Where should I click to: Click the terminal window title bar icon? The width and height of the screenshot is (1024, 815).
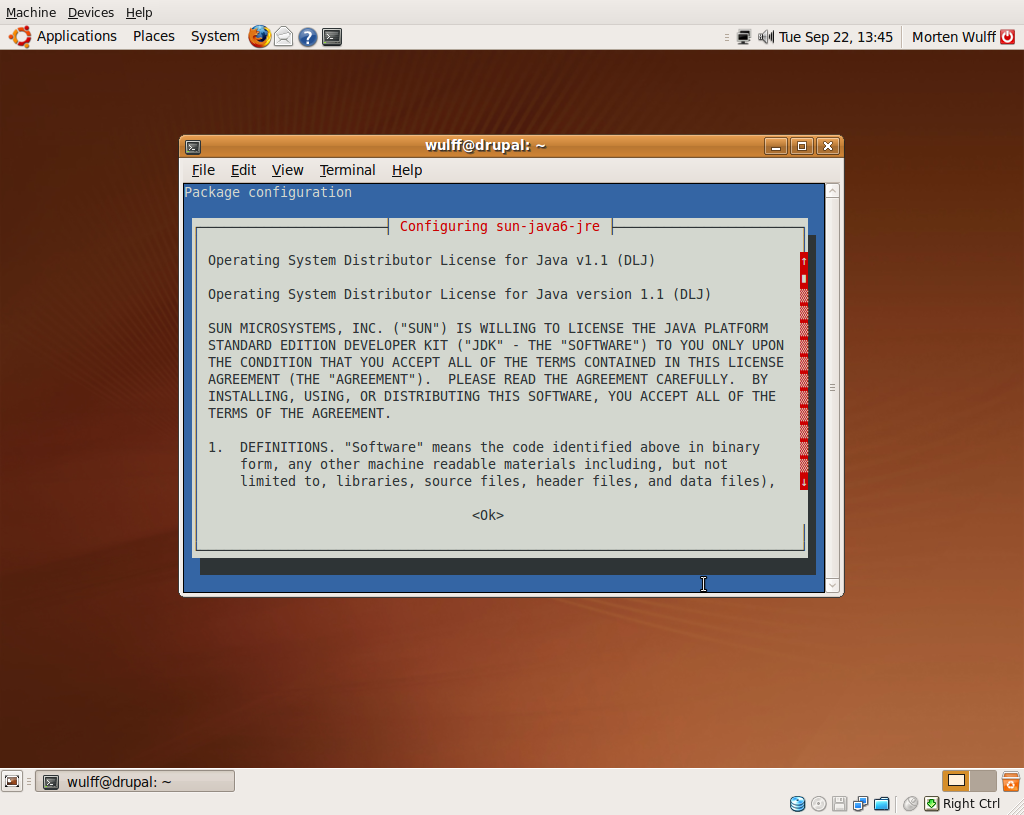tap(193, 146)
